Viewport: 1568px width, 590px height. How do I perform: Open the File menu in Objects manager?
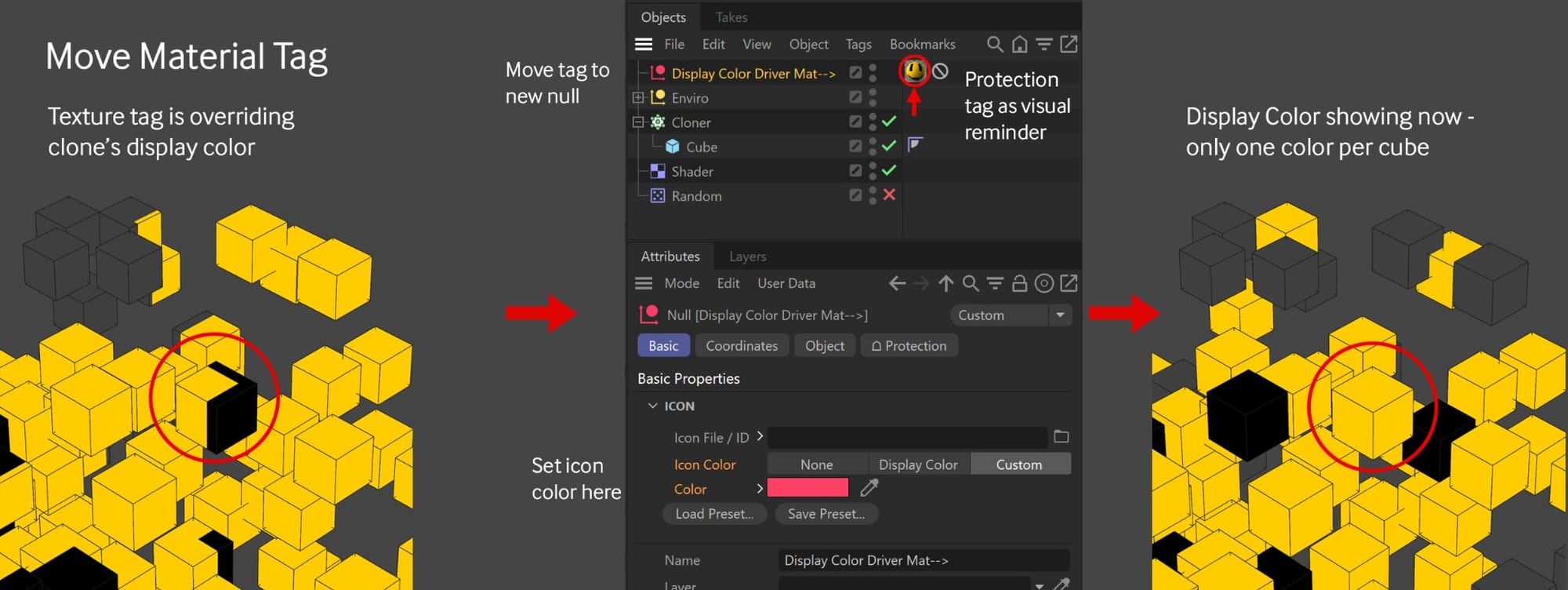pyautogui.click(x=674, y=44)
